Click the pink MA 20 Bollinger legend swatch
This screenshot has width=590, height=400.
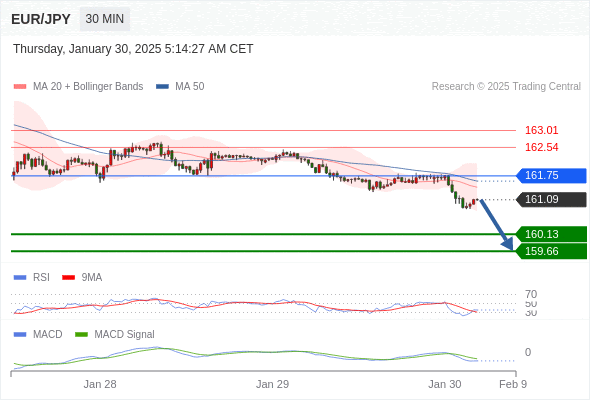click(20, 87)
